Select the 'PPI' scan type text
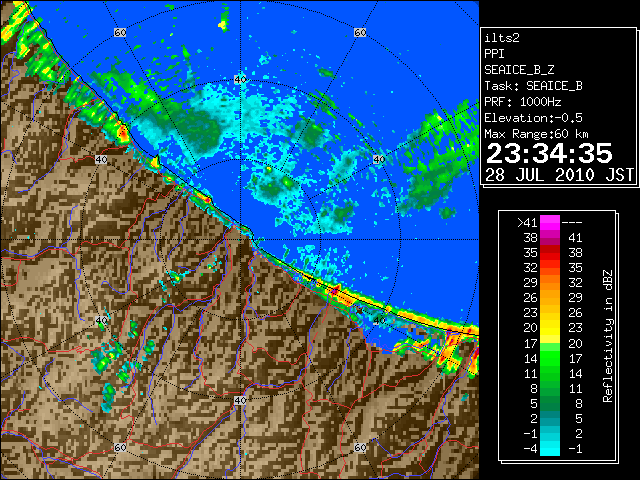 [x=494, y=54]
